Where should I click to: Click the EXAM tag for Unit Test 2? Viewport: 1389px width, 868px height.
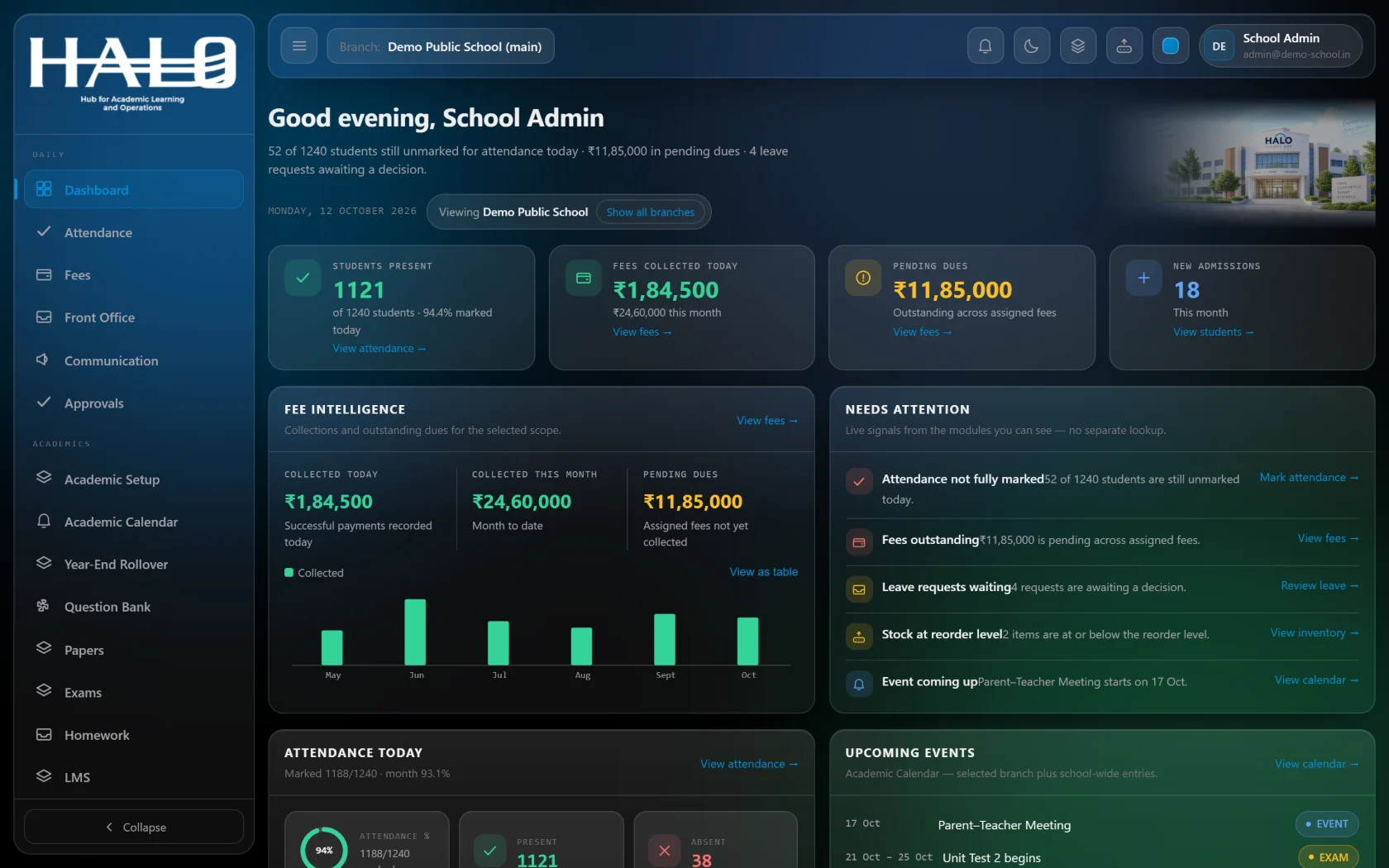1329,857
